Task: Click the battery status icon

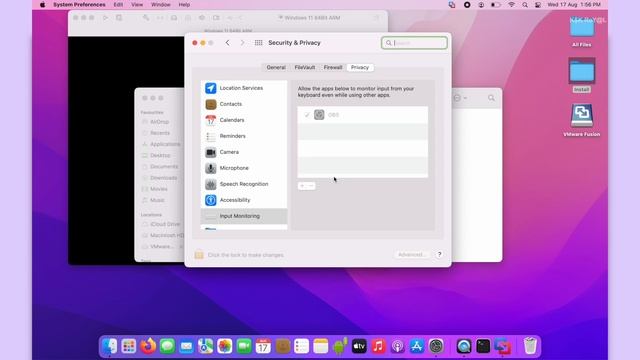Action: 496,5
